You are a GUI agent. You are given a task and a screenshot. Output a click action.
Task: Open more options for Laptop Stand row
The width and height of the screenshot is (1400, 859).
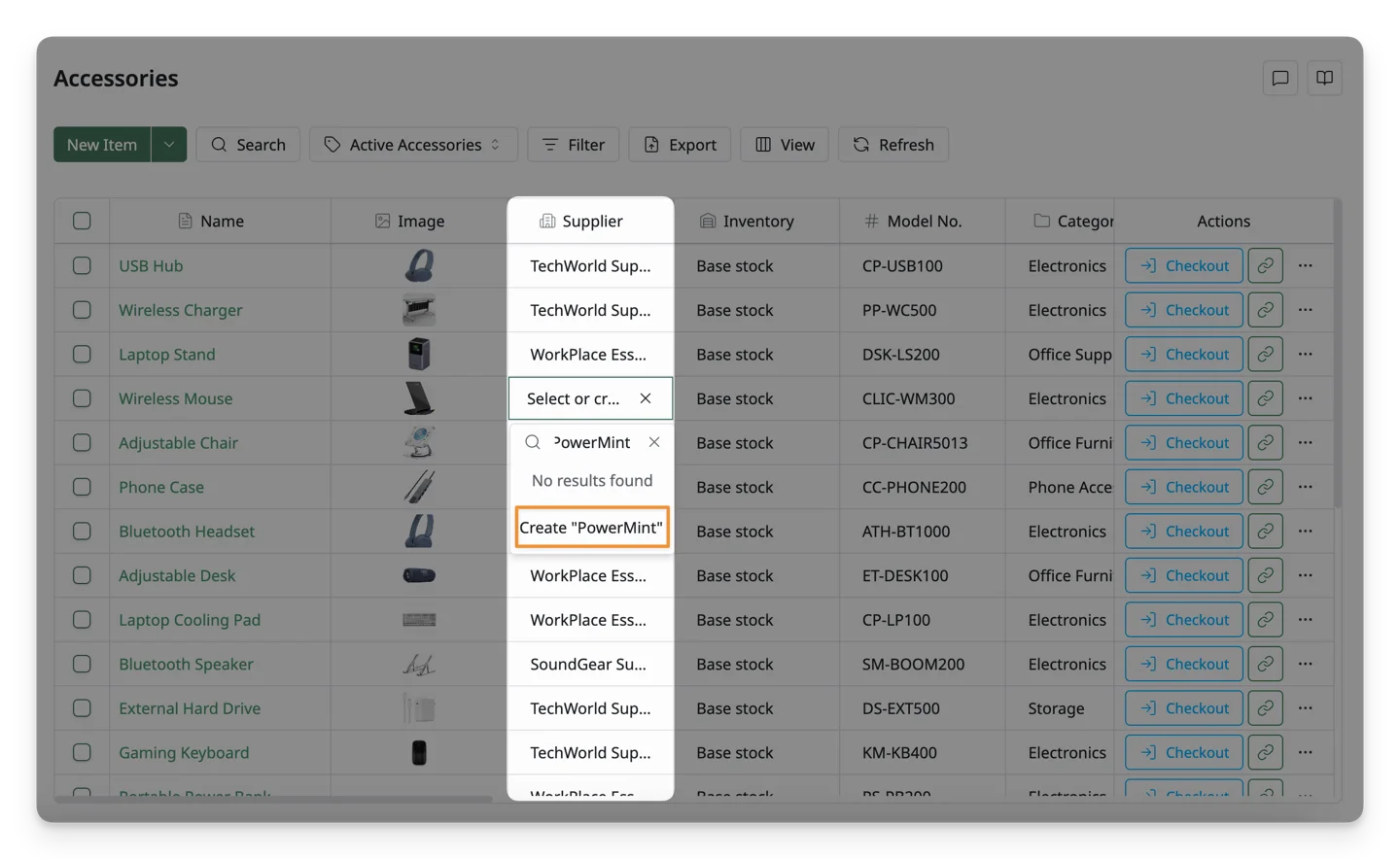pyautogui.click(x=1305, y=355)
